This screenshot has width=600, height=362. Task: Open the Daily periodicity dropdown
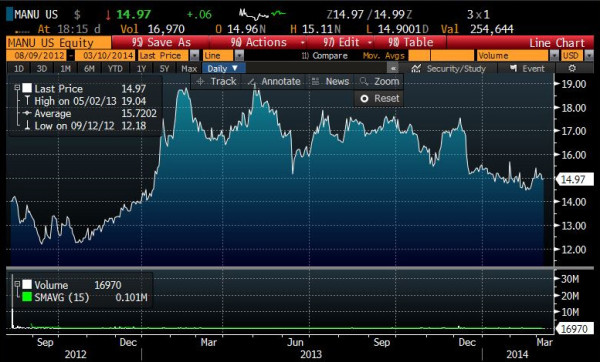223,68
